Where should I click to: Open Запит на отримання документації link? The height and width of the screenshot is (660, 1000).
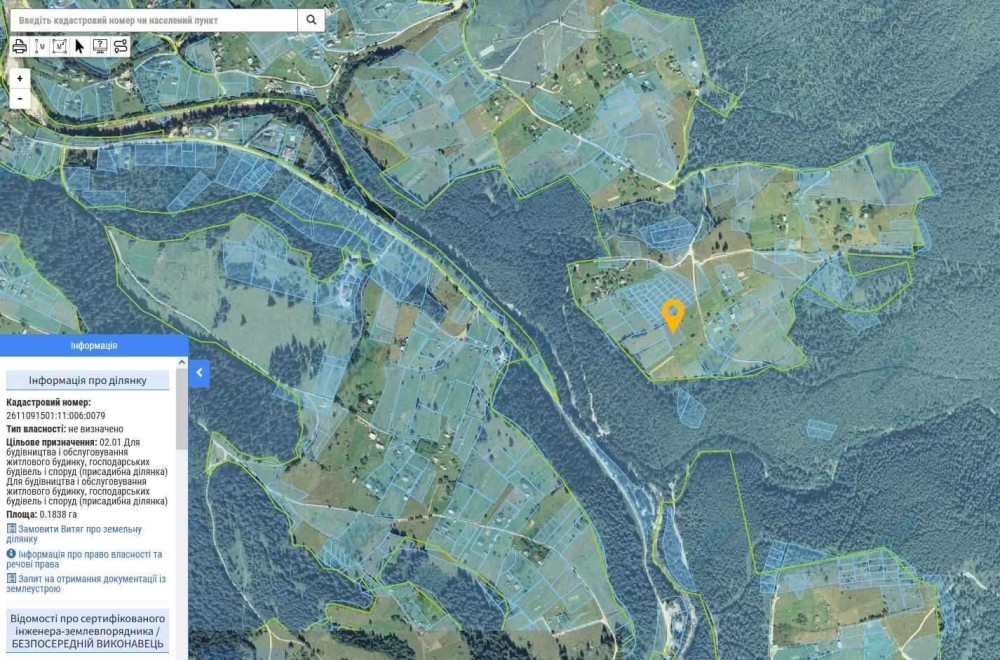tap(86, 583)
